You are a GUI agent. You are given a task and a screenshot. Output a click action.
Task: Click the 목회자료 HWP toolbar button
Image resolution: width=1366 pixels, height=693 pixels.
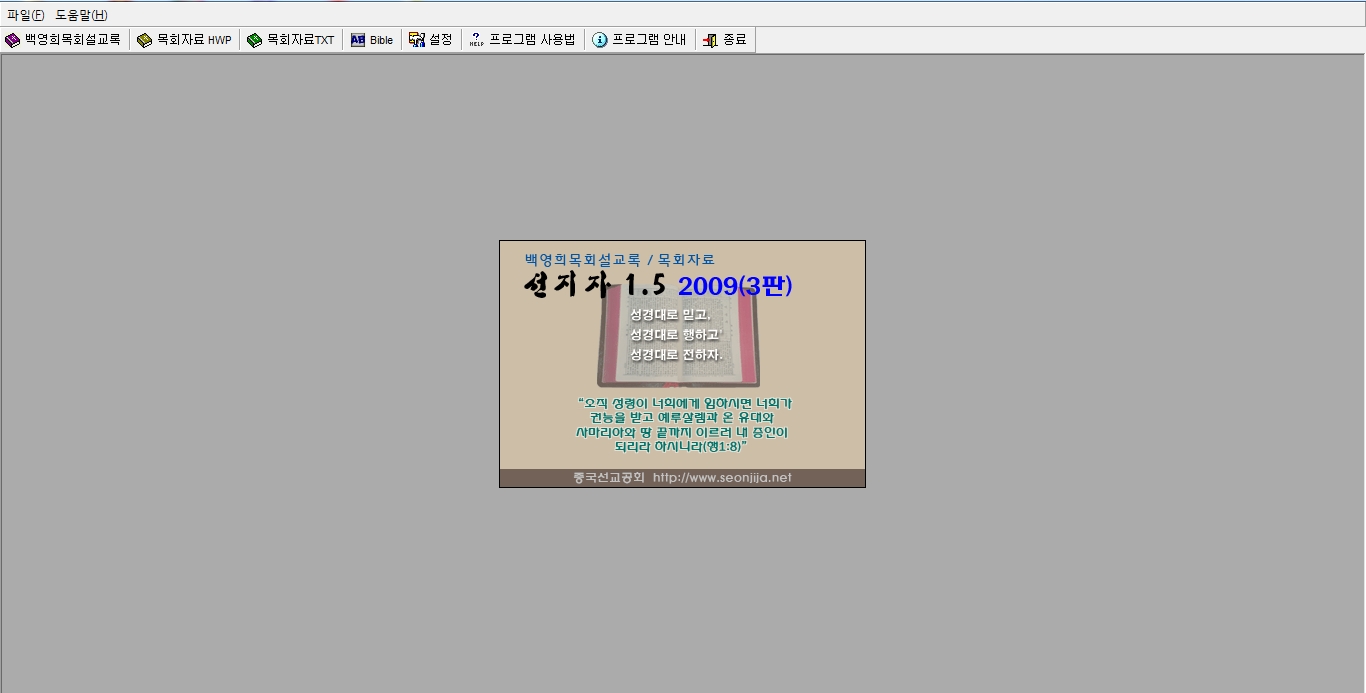tap(184, 40)
